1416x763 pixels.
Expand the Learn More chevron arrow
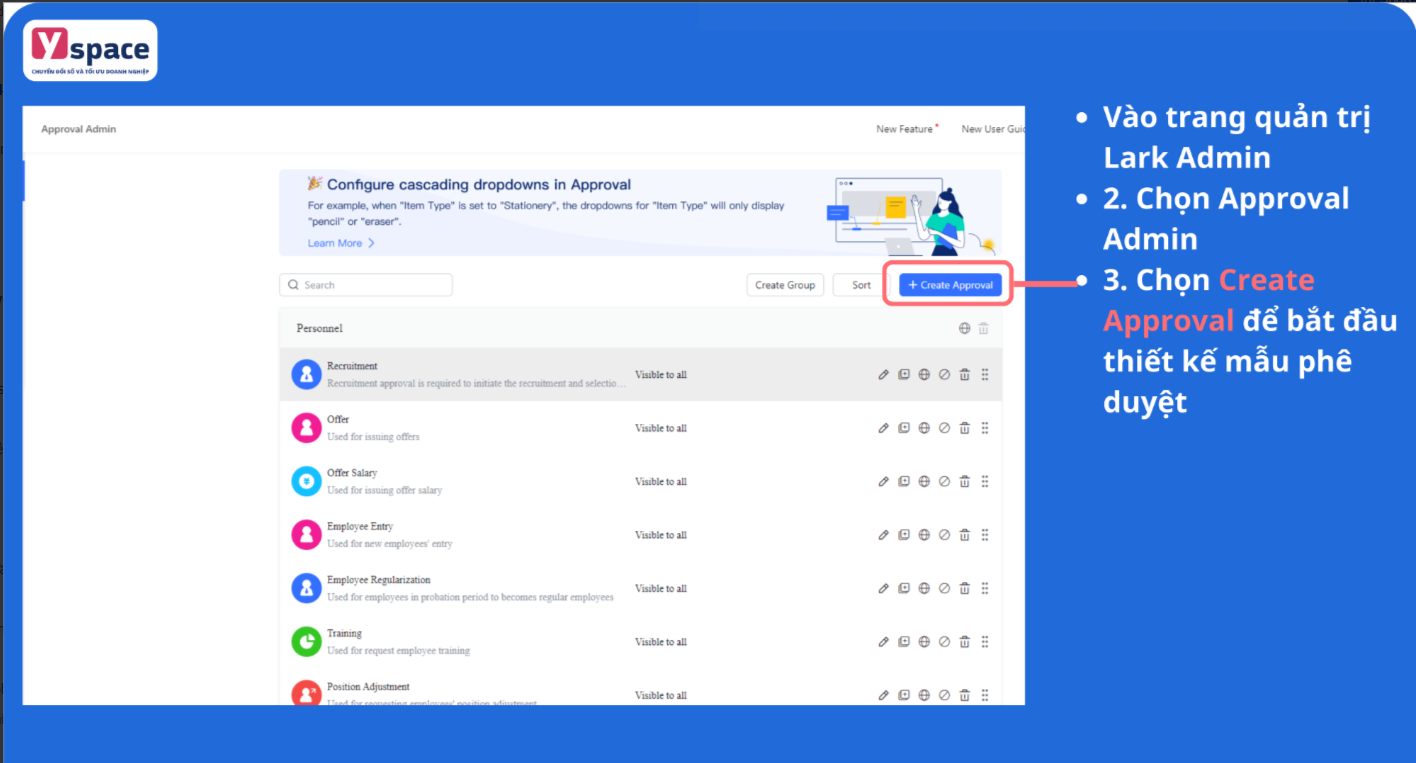371,243
